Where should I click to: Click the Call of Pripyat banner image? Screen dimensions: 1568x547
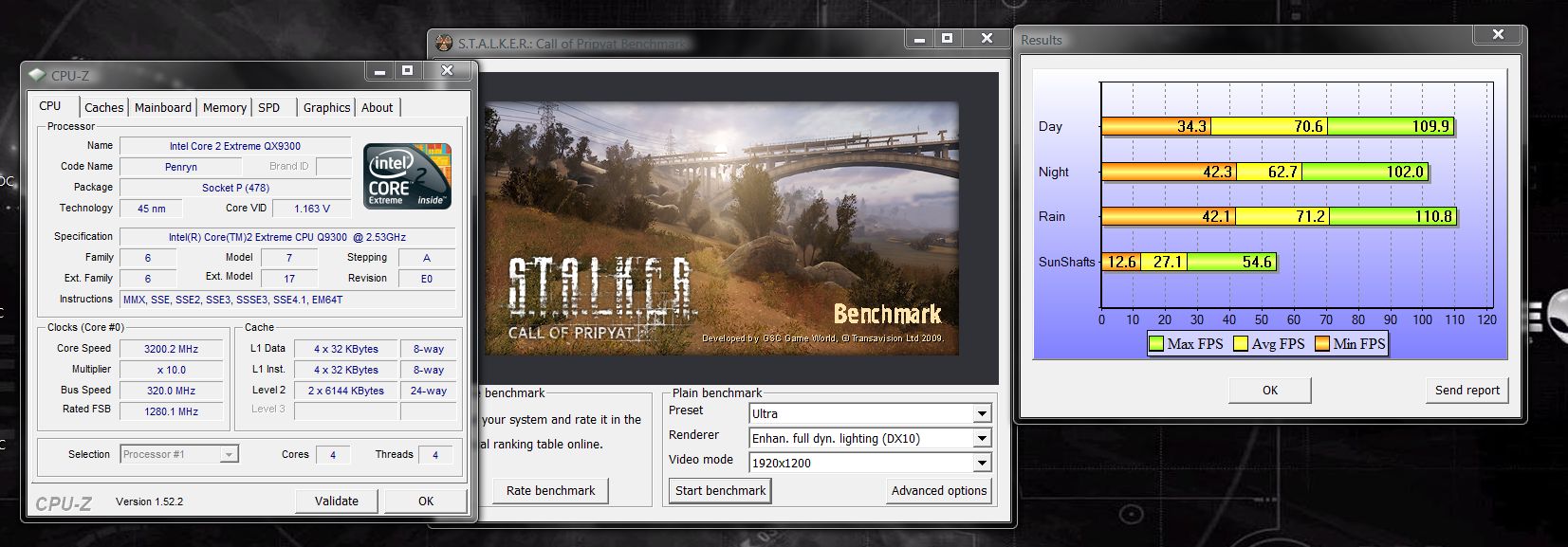point(722,228)
